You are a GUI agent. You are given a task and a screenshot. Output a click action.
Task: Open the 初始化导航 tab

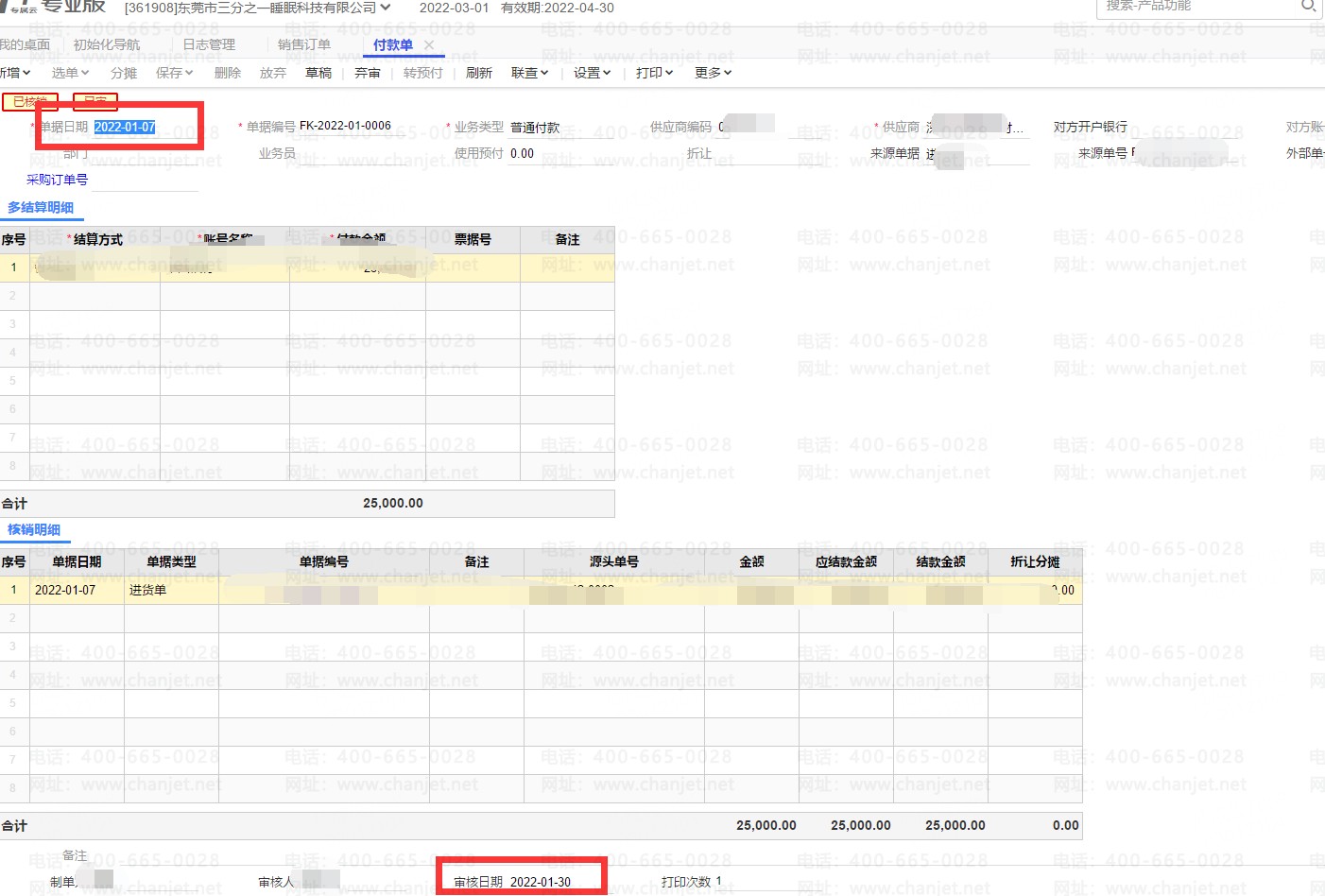[107, 44]
